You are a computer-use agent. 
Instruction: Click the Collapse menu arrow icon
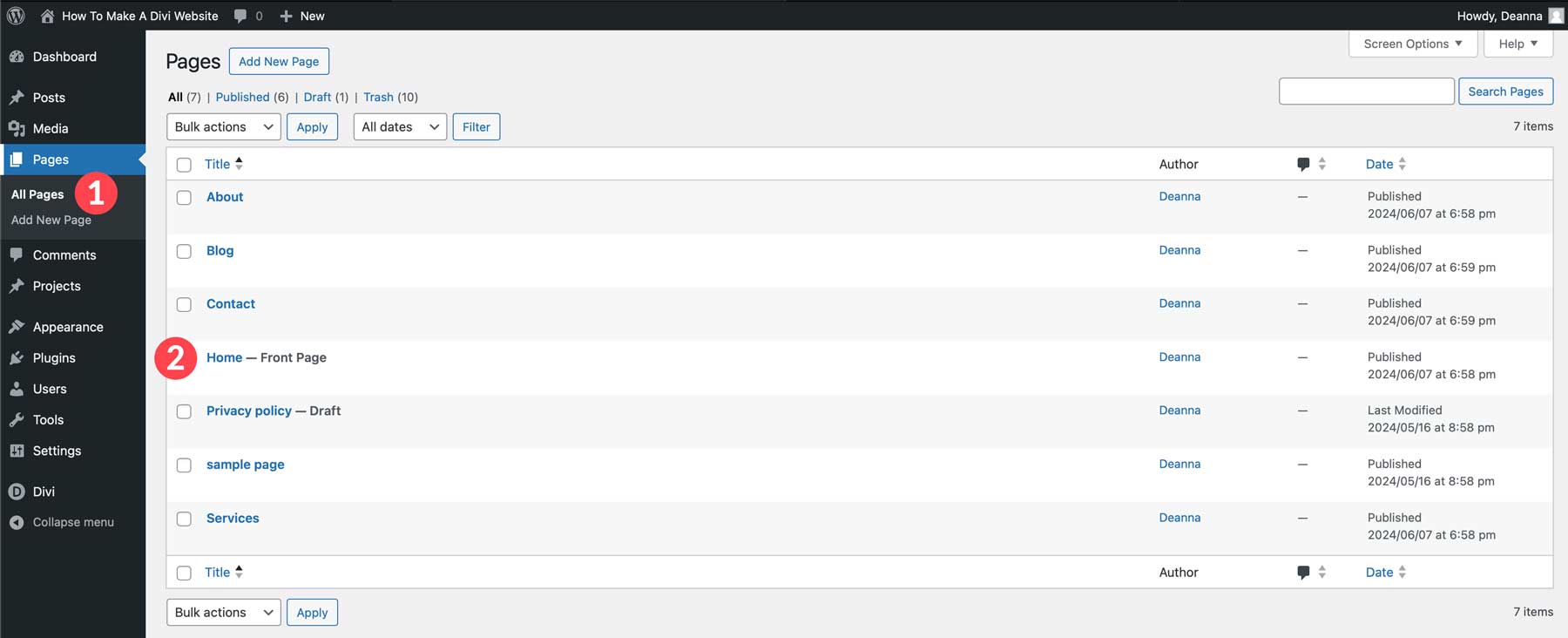pos(17,522)
